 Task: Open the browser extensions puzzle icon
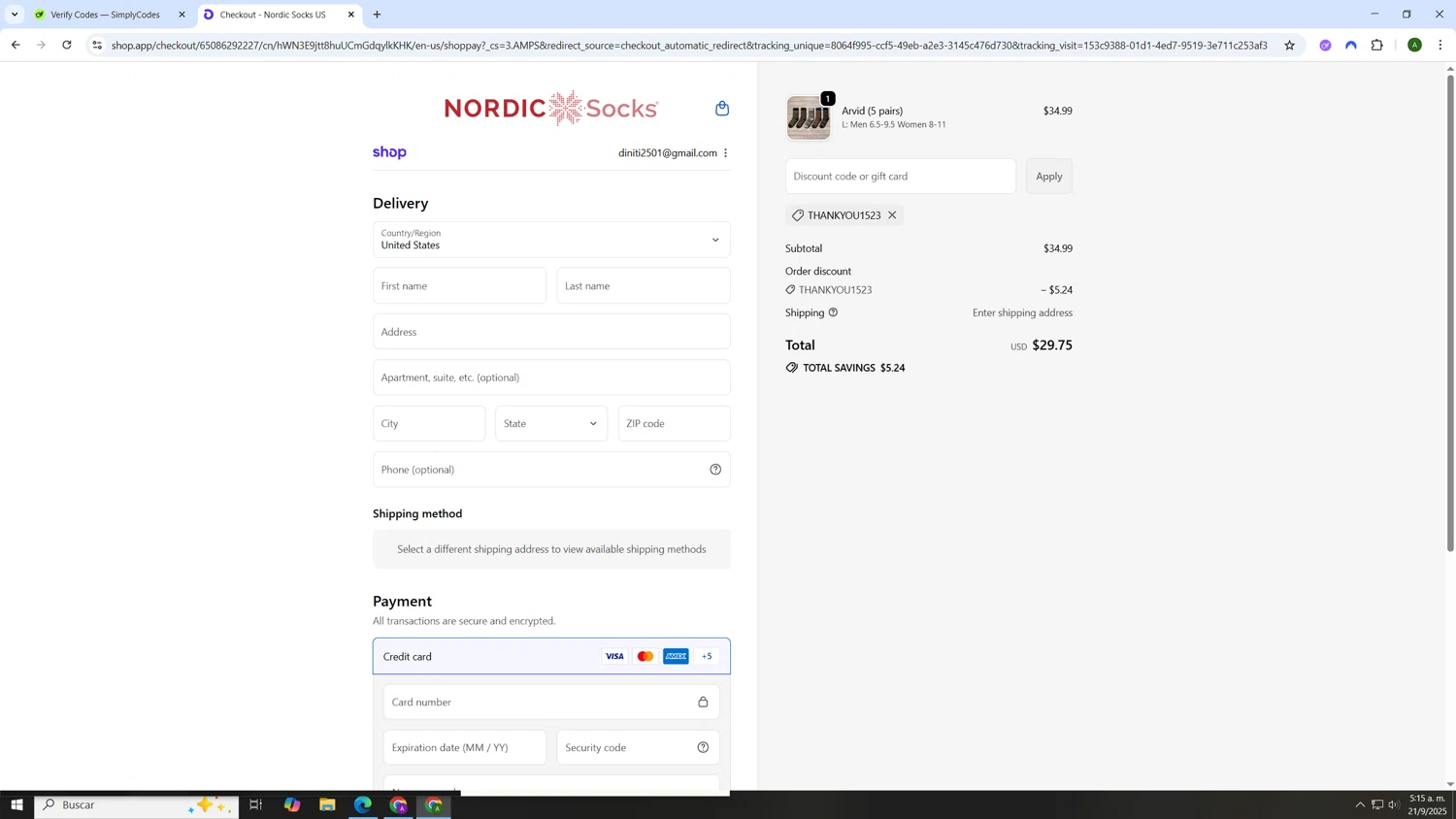pyautogui.click(x=1376, y=46)
